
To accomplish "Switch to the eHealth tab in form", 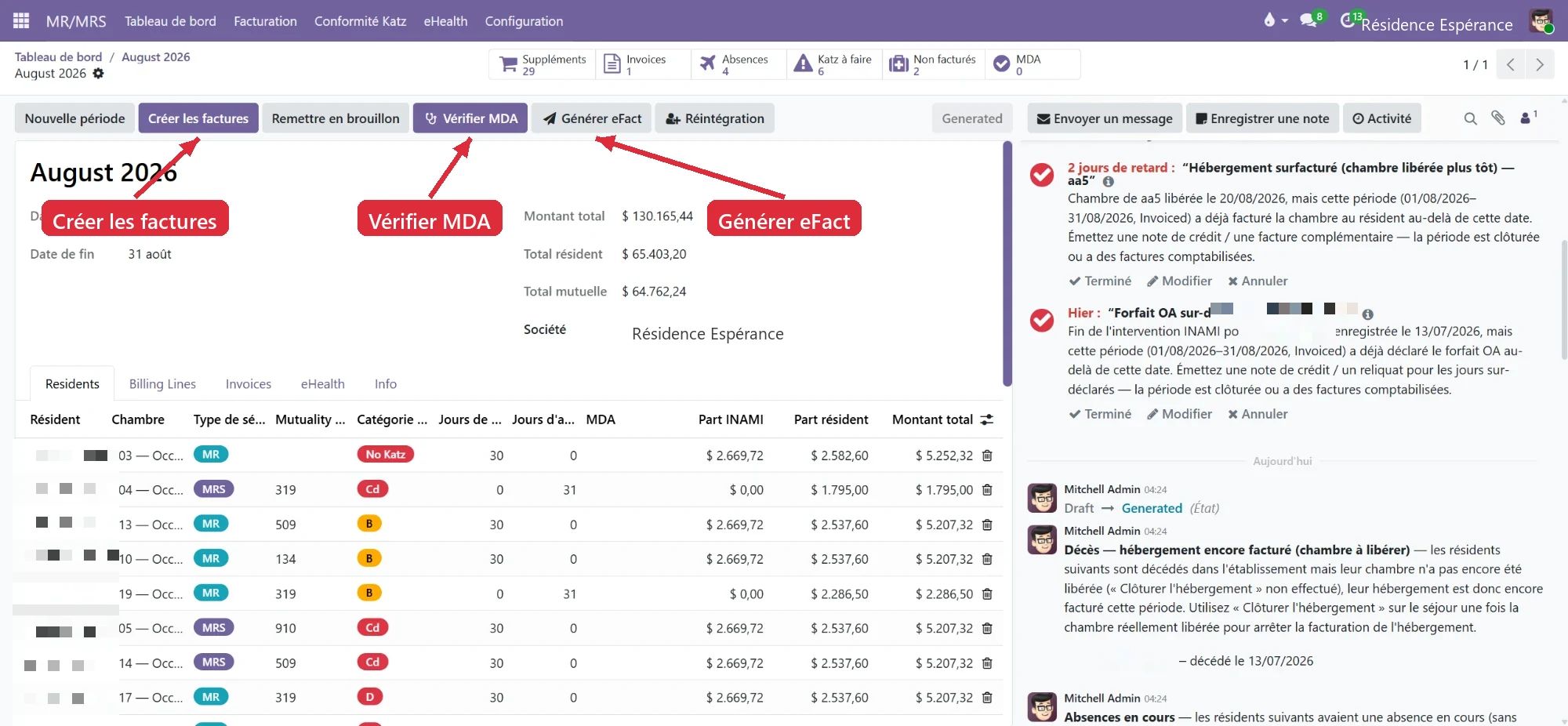I will click(323, 384).
